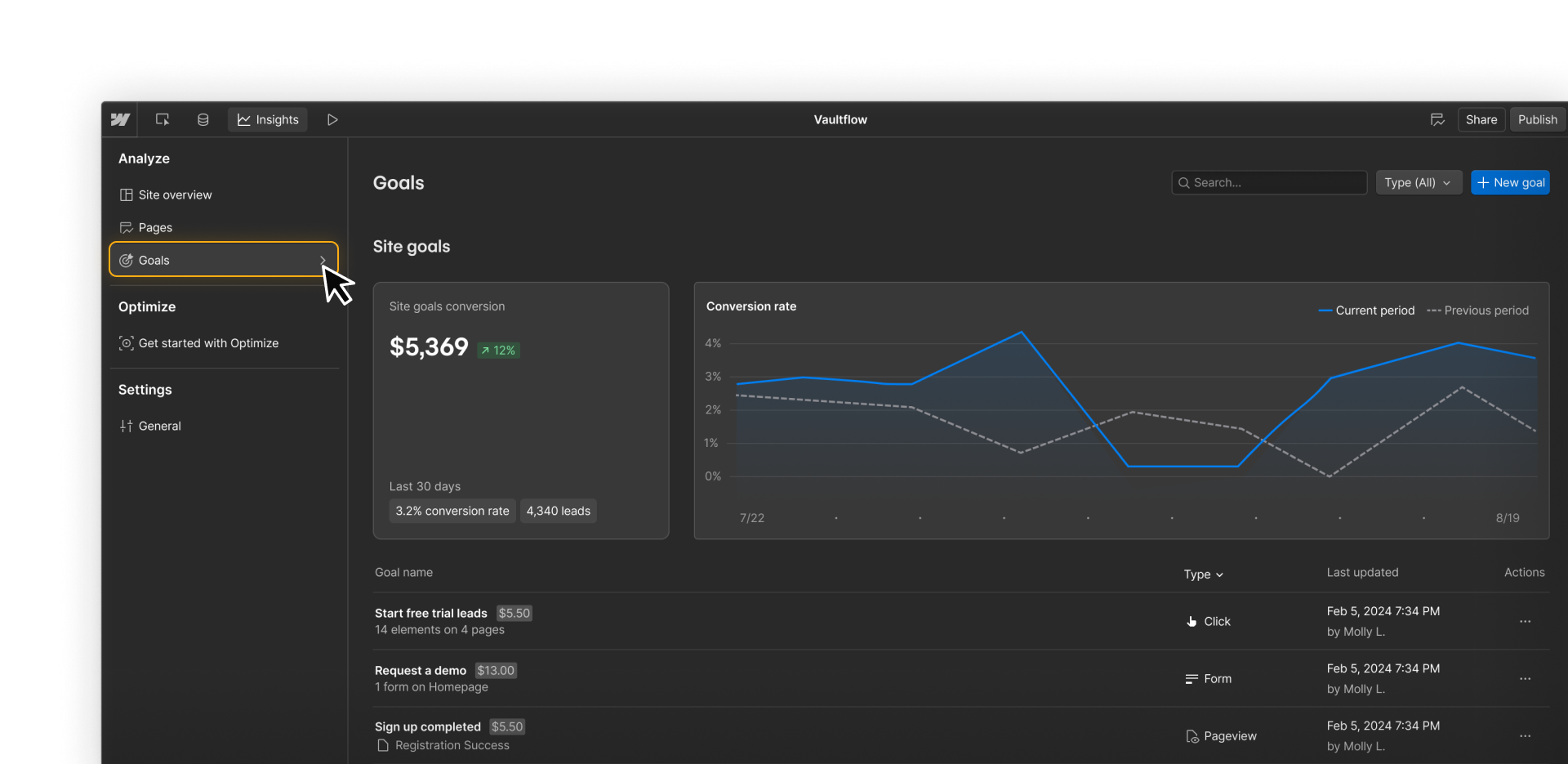Select Goals in the sidebar
Screen dimensions: 1568x764
click(224, 260)
